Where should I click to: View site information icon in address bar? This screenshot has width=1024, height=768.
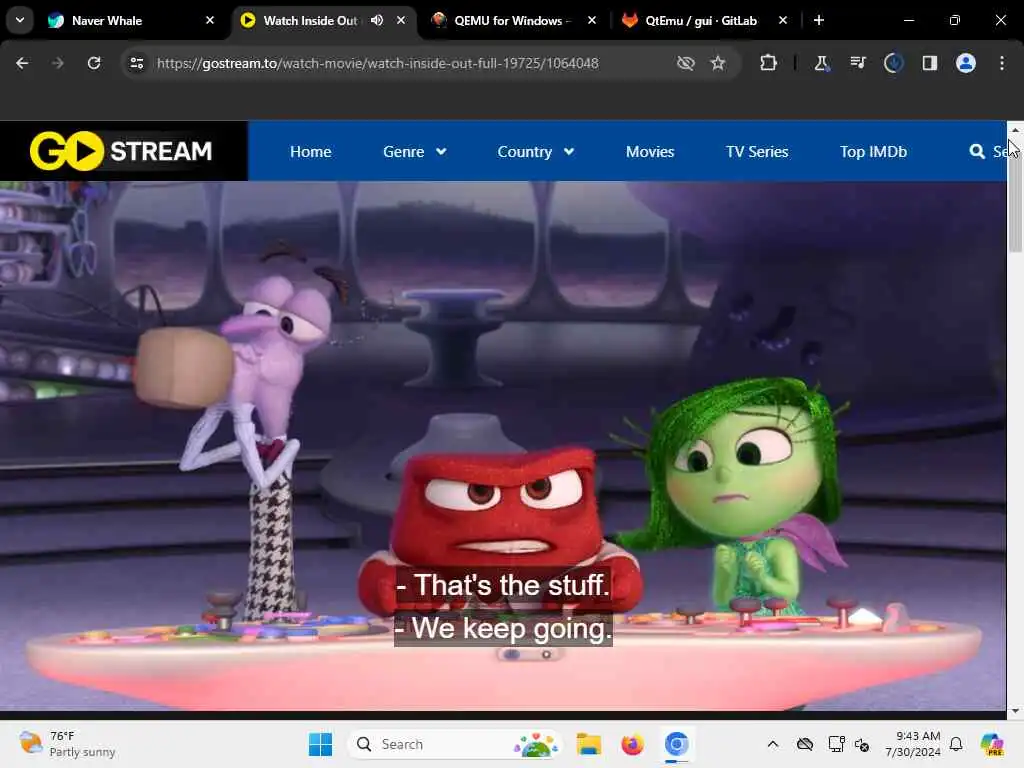[x=136, y=63]
